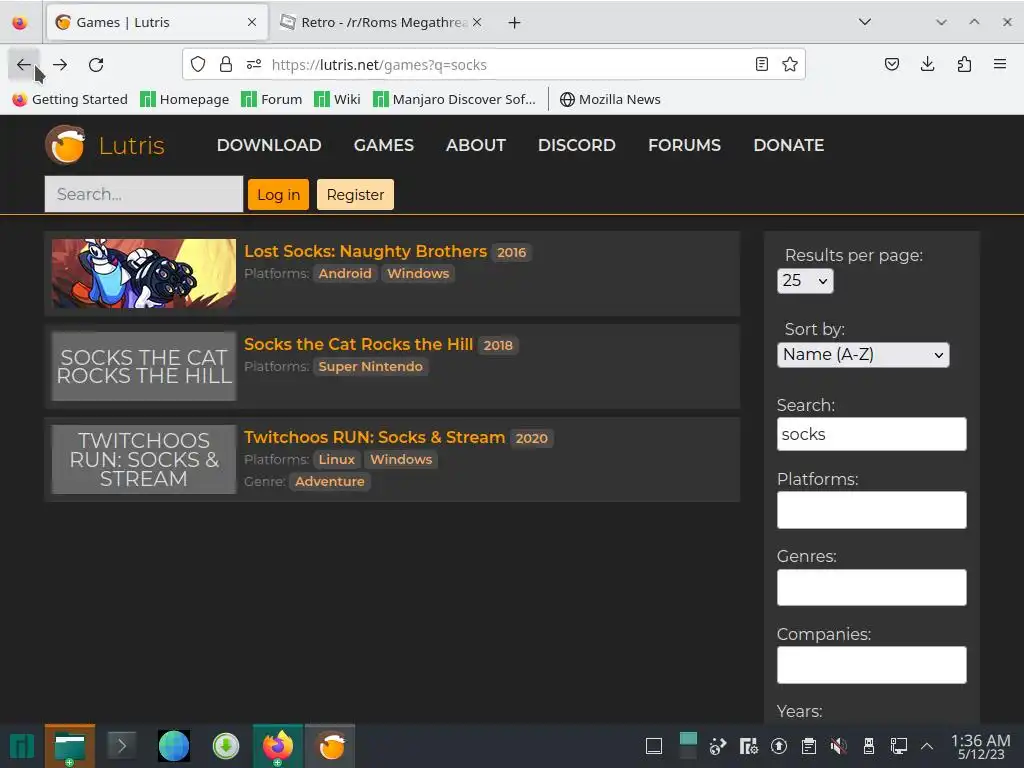This screenshot has width=1024, height=768.
Task: Show hidden system tray icons
Action: pos(927,746)
